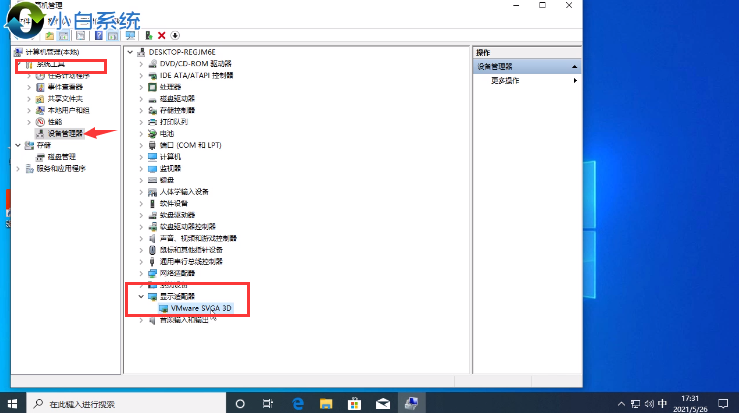Collapse the DESKTOP-REGJM6E root node
The width and height of the screenshot is (739, 413).
coord(131,52)
